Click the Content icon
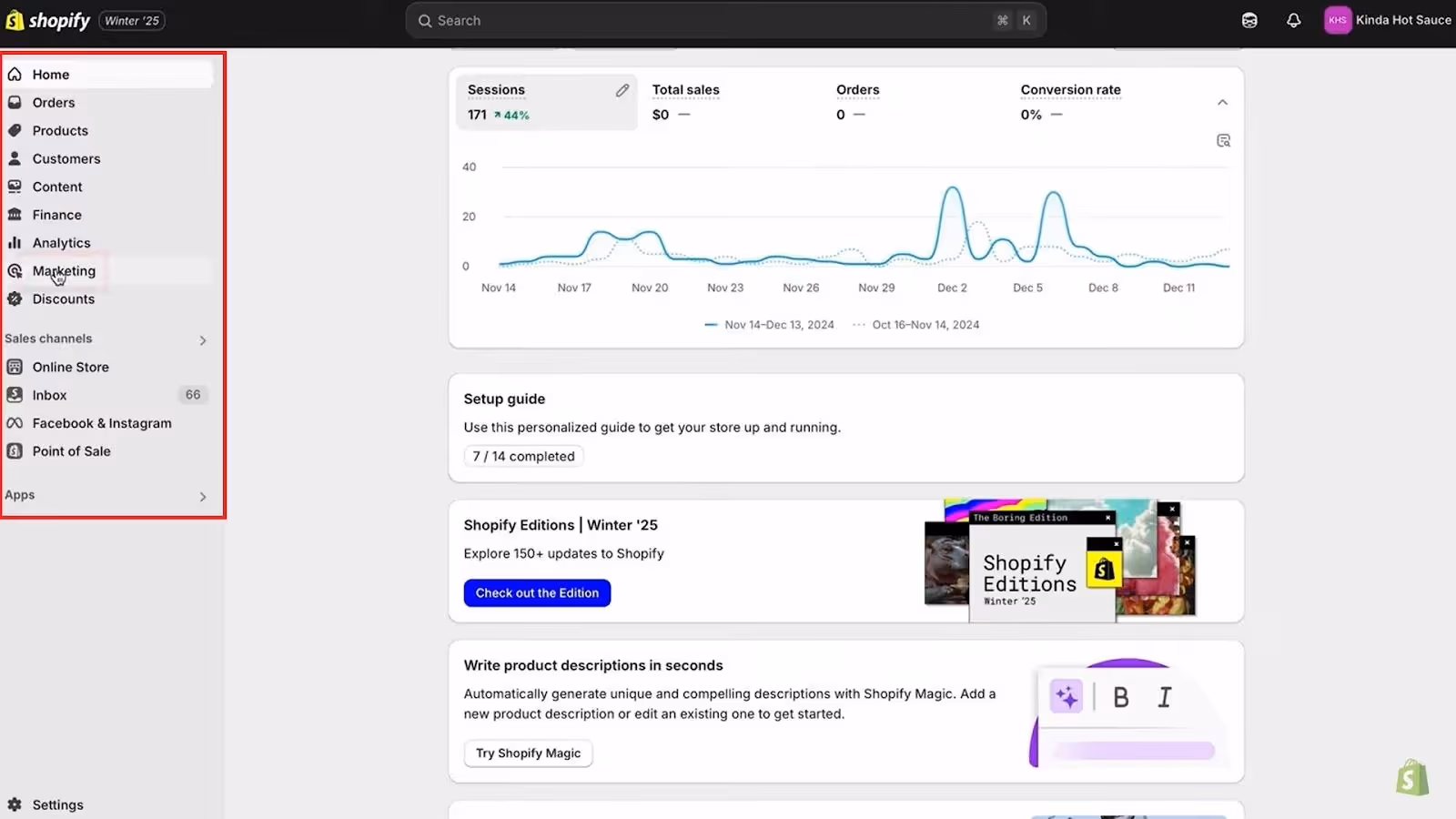Image resolution: width=1456 pixels, height=819 pixels. [15, 187]
